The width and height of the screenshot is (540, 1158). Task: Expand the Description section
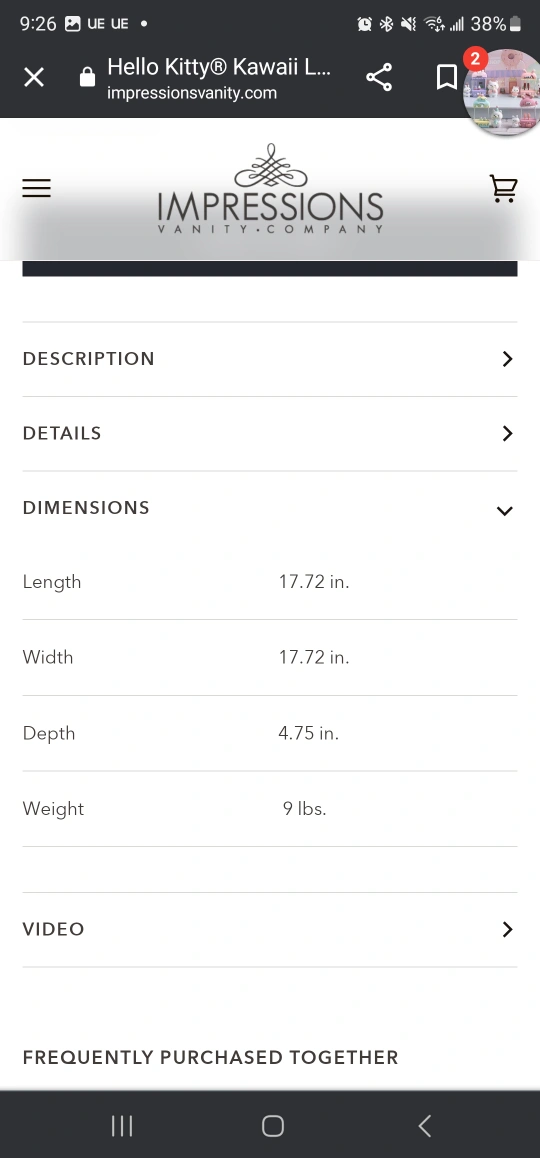[x=270, y=359]
